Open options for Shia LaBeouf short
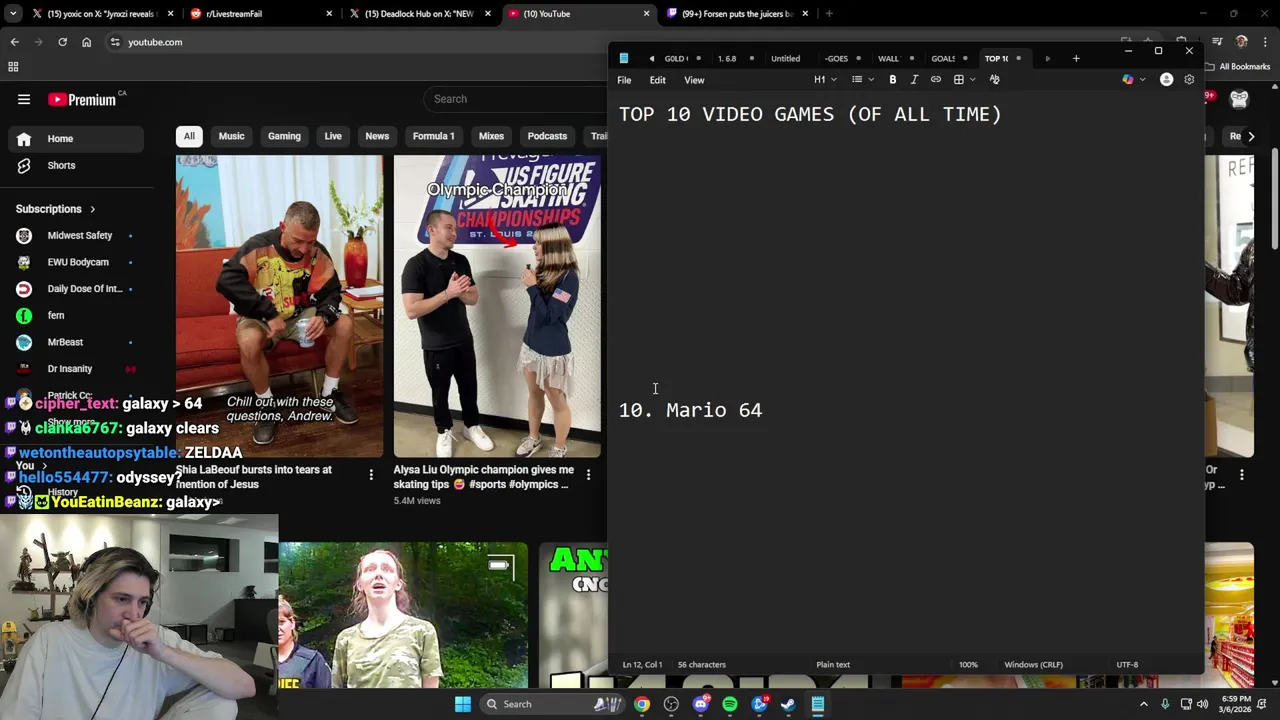This screenshot has height=720, width=1280. (371, 475)
